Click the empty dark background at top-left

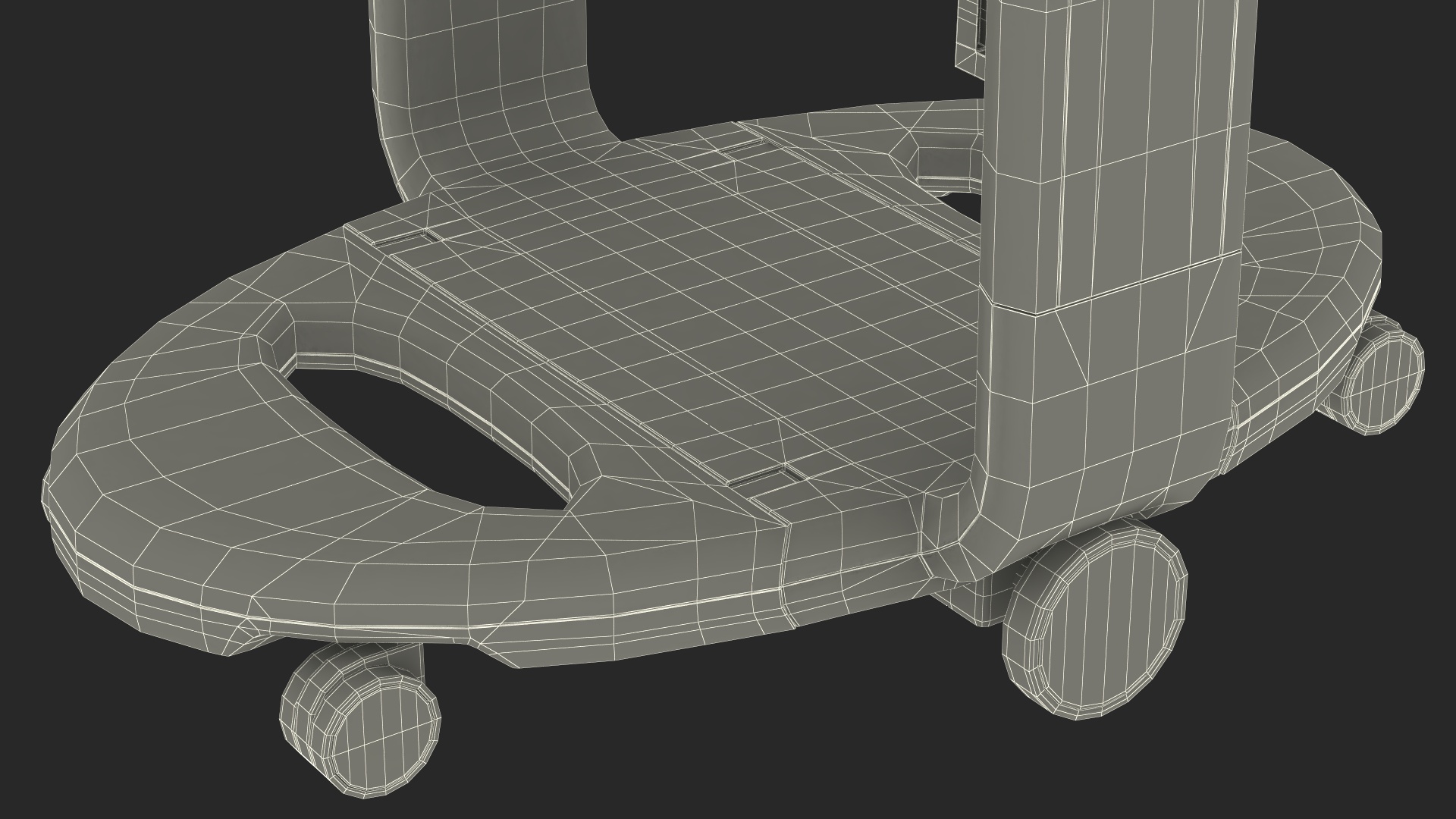point(152,114)
